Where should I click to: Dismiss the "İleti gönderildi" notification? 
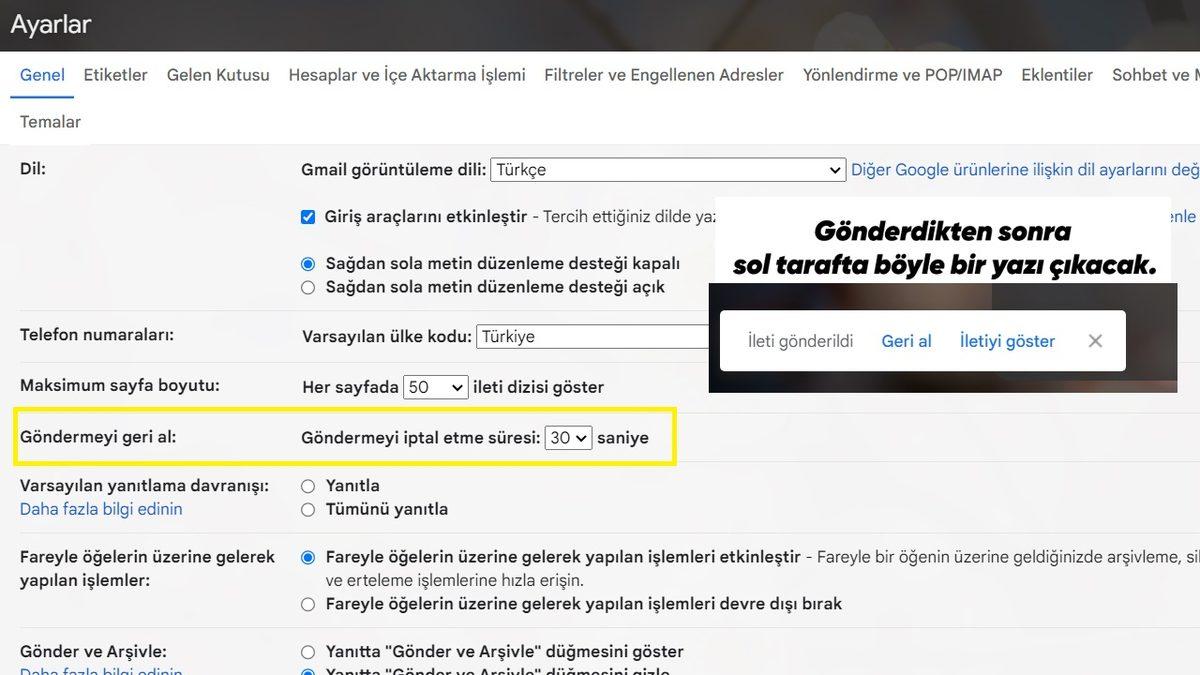pyautogui.click(x=1095, y=341)
